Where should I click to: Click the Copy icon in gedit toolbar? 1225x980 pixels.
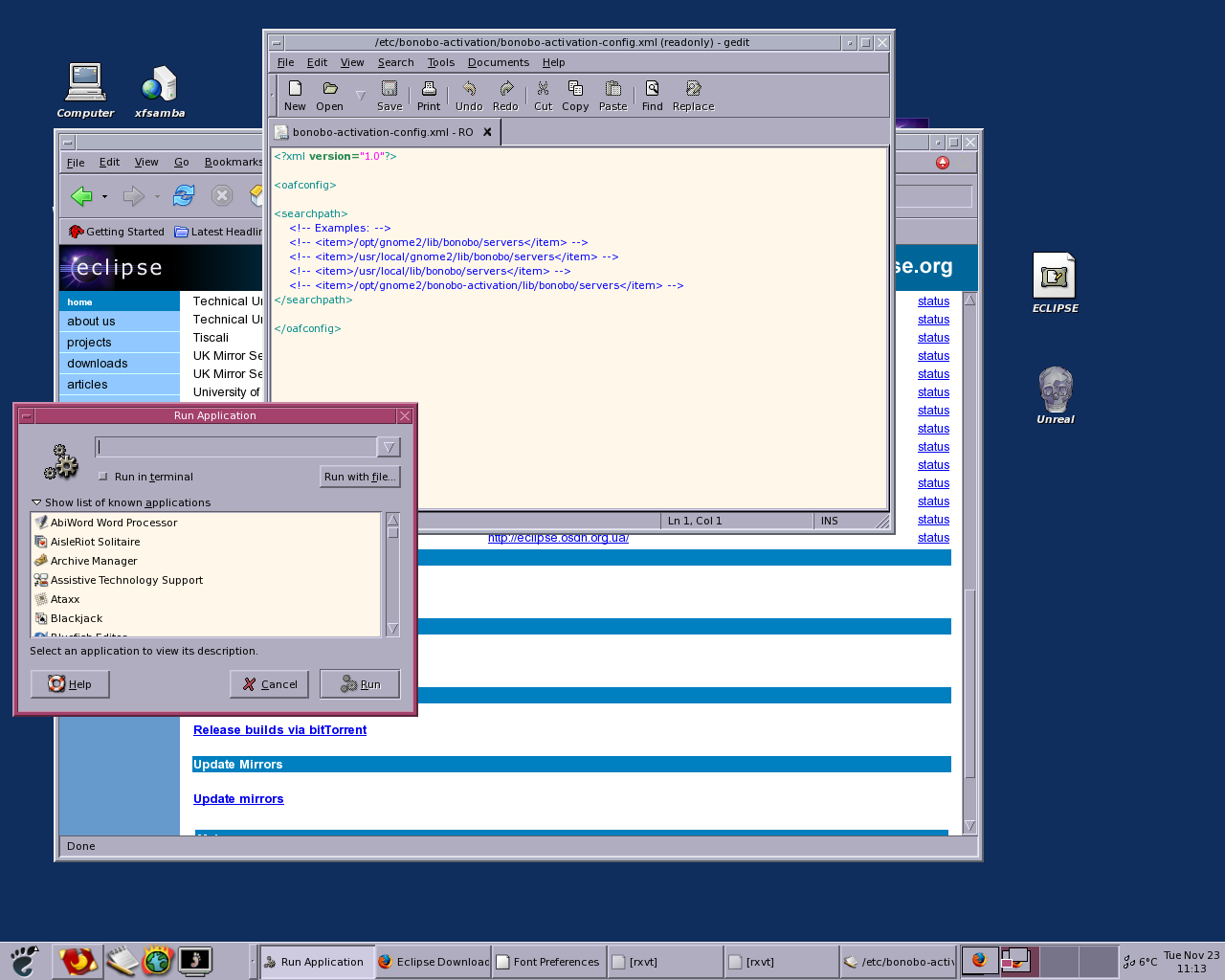pos(575,89)
